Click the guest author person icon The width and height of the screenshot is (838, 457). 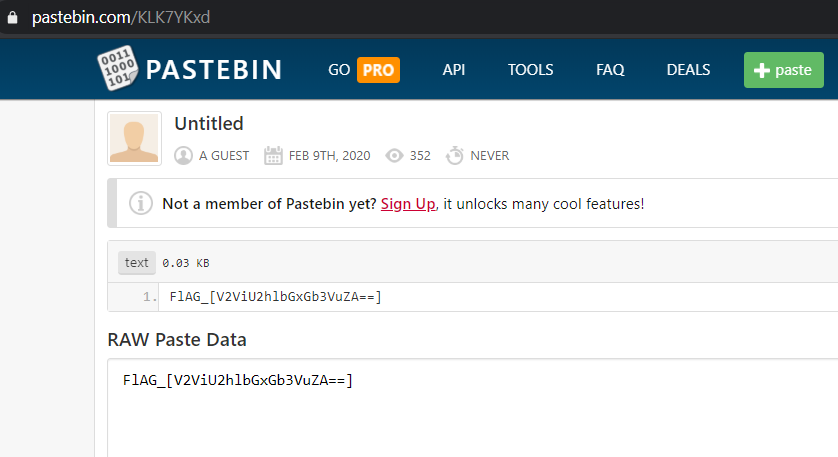tap(183, 156)
